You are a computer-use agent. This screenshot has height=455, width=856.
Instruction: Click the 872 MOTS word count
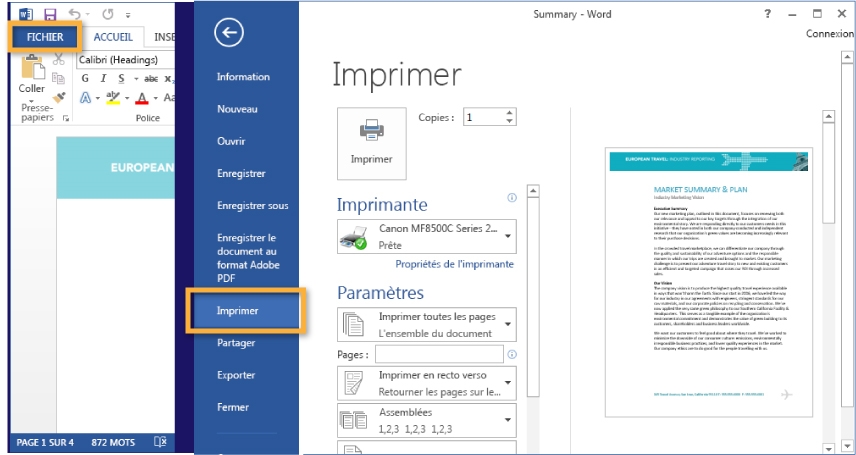[x=114, y=442]
